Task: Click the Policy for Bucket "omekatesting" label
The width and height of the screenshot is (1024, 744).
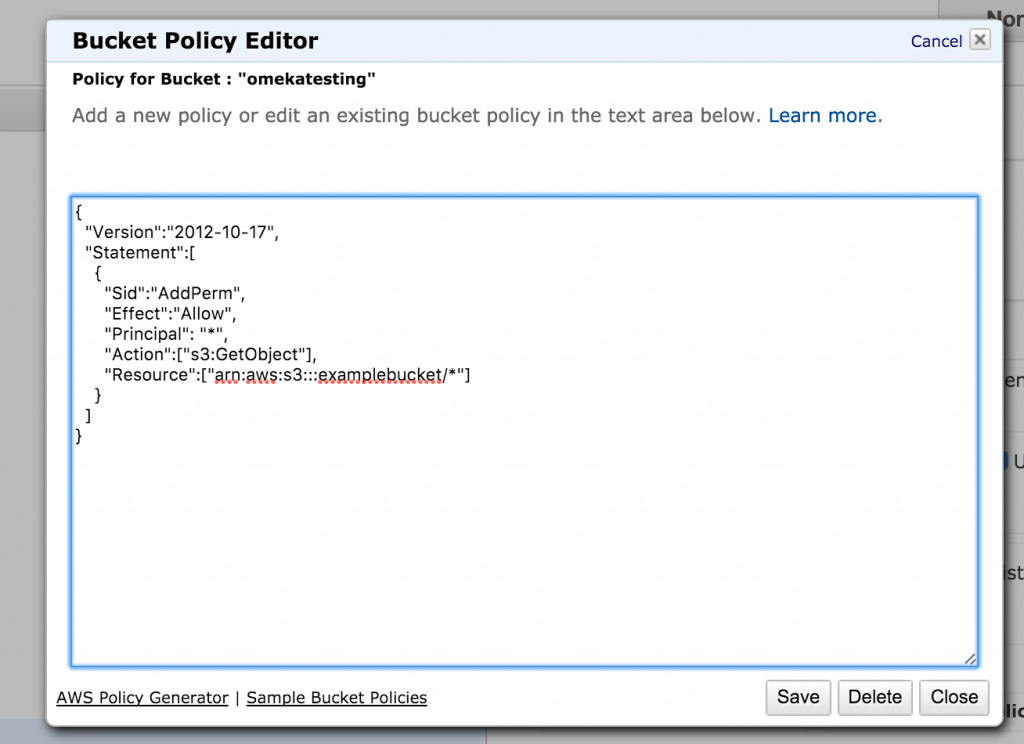Action: (x=223, y=79)
